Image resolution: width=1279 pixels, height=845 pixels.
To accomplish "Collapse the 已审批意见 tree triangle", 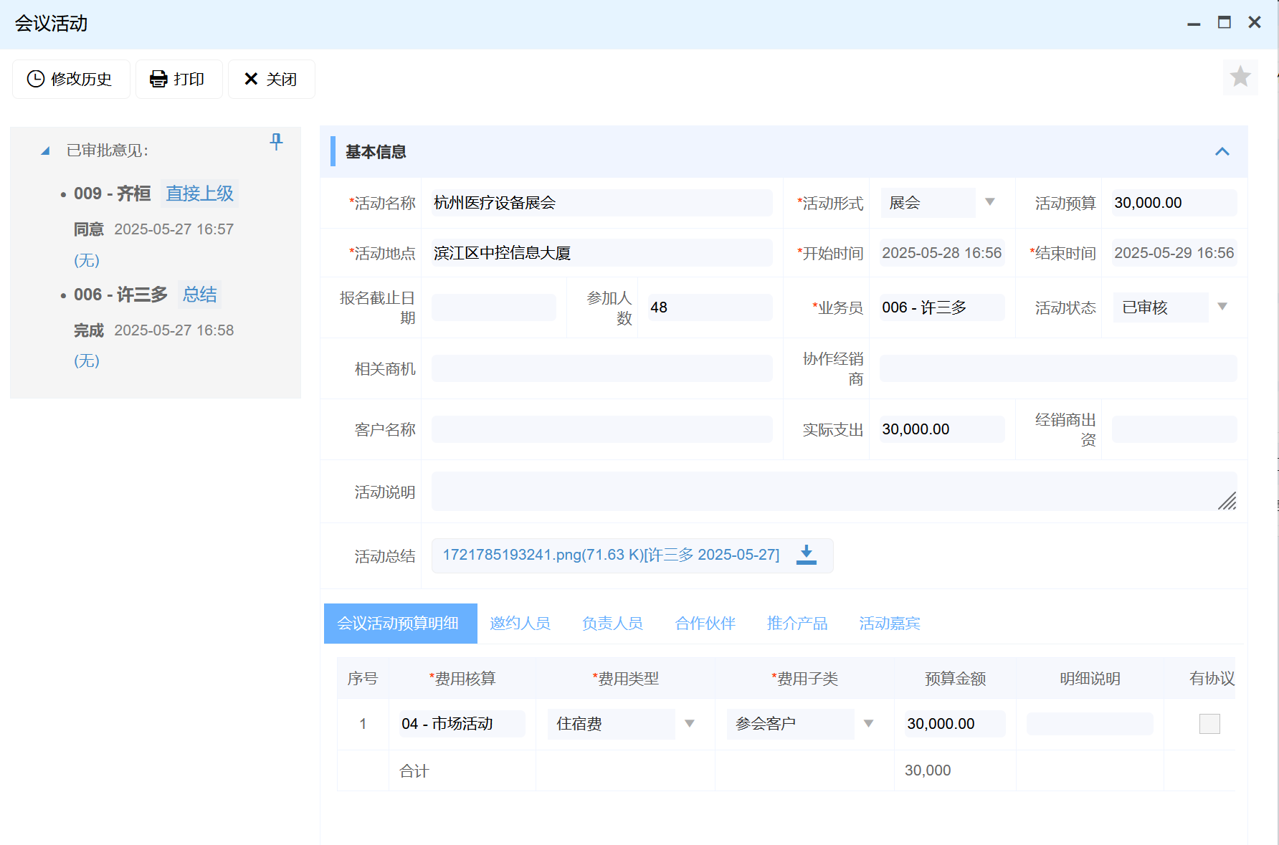I will pyautogui.click(x=45, y=151).
